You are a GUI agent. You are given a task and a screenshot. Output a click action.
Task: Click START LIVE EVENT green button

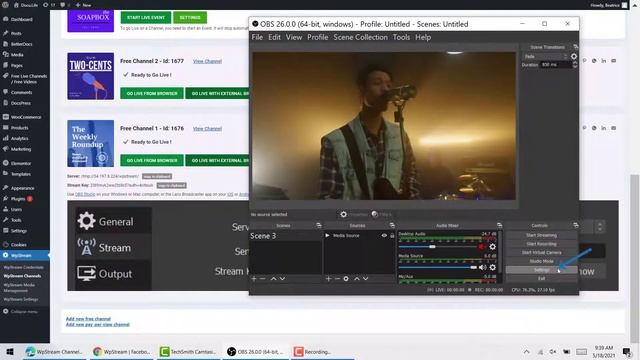coord(146,18)
